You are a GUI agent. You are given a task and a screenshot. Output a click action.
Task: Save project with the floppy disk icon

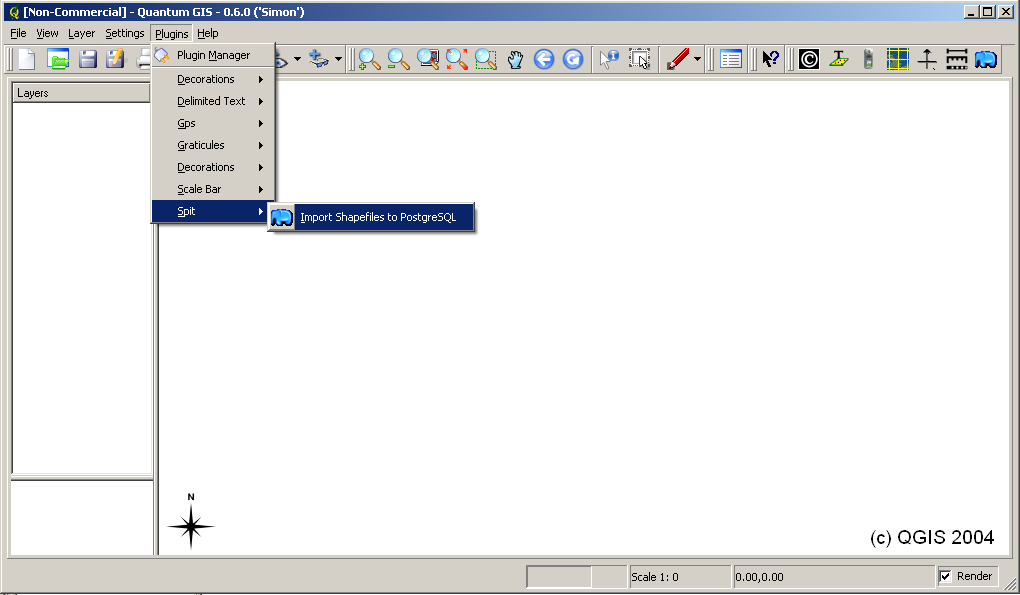pos(87,59)
